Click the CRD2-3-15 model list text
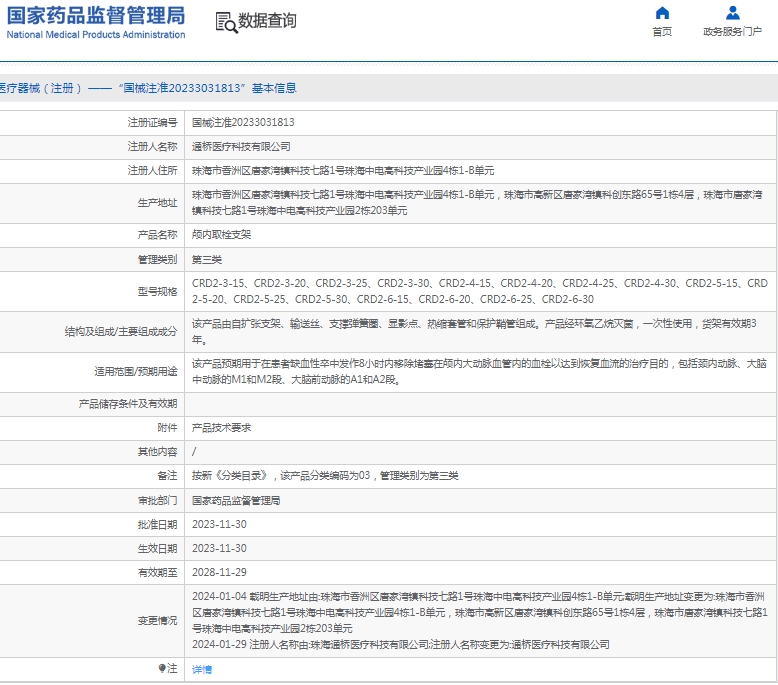The image size is (778, 685). point(480,291)
